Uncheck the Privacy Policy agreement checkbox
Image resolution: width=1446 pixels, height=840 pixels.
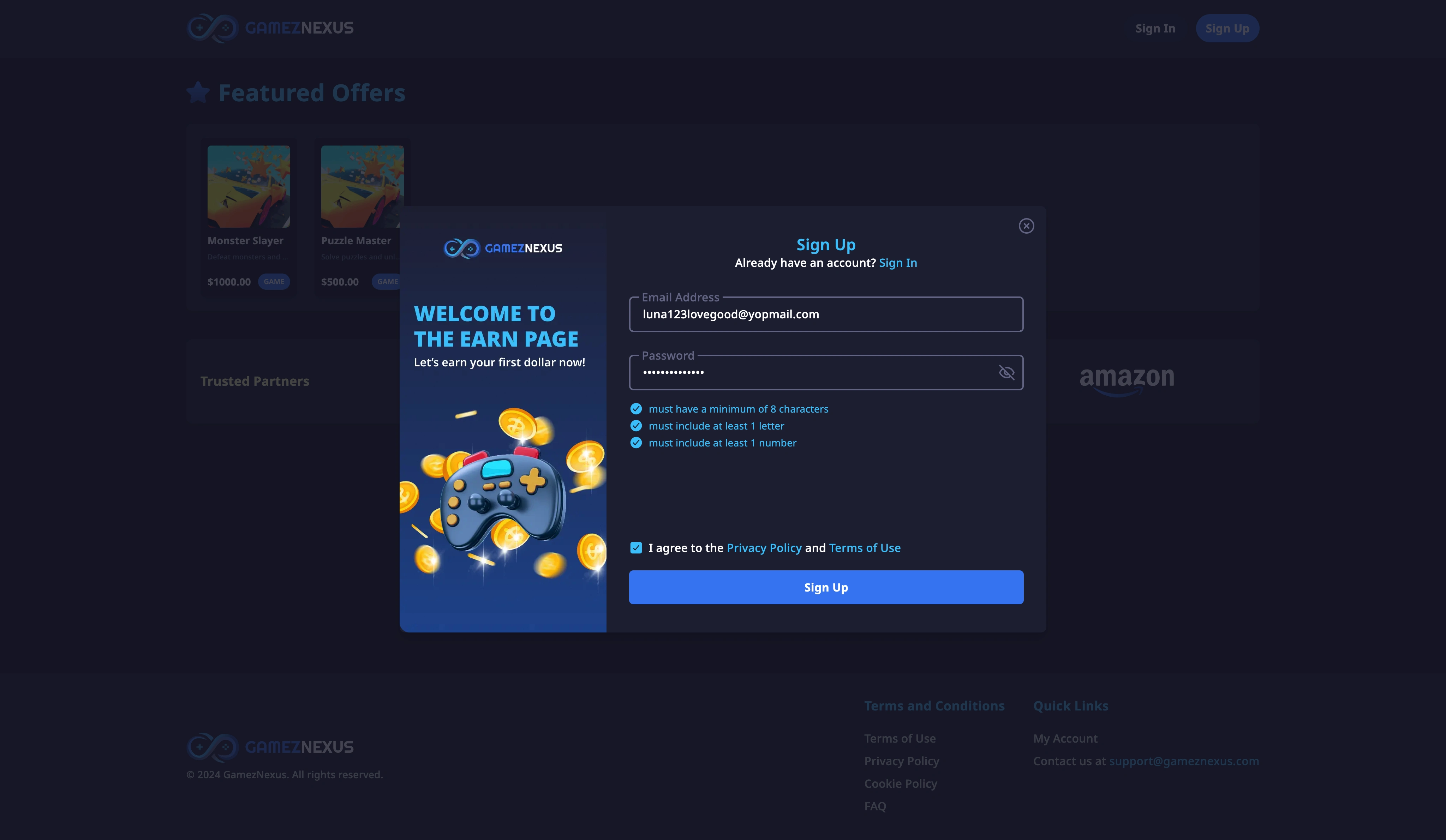click(x=636, y=548)
